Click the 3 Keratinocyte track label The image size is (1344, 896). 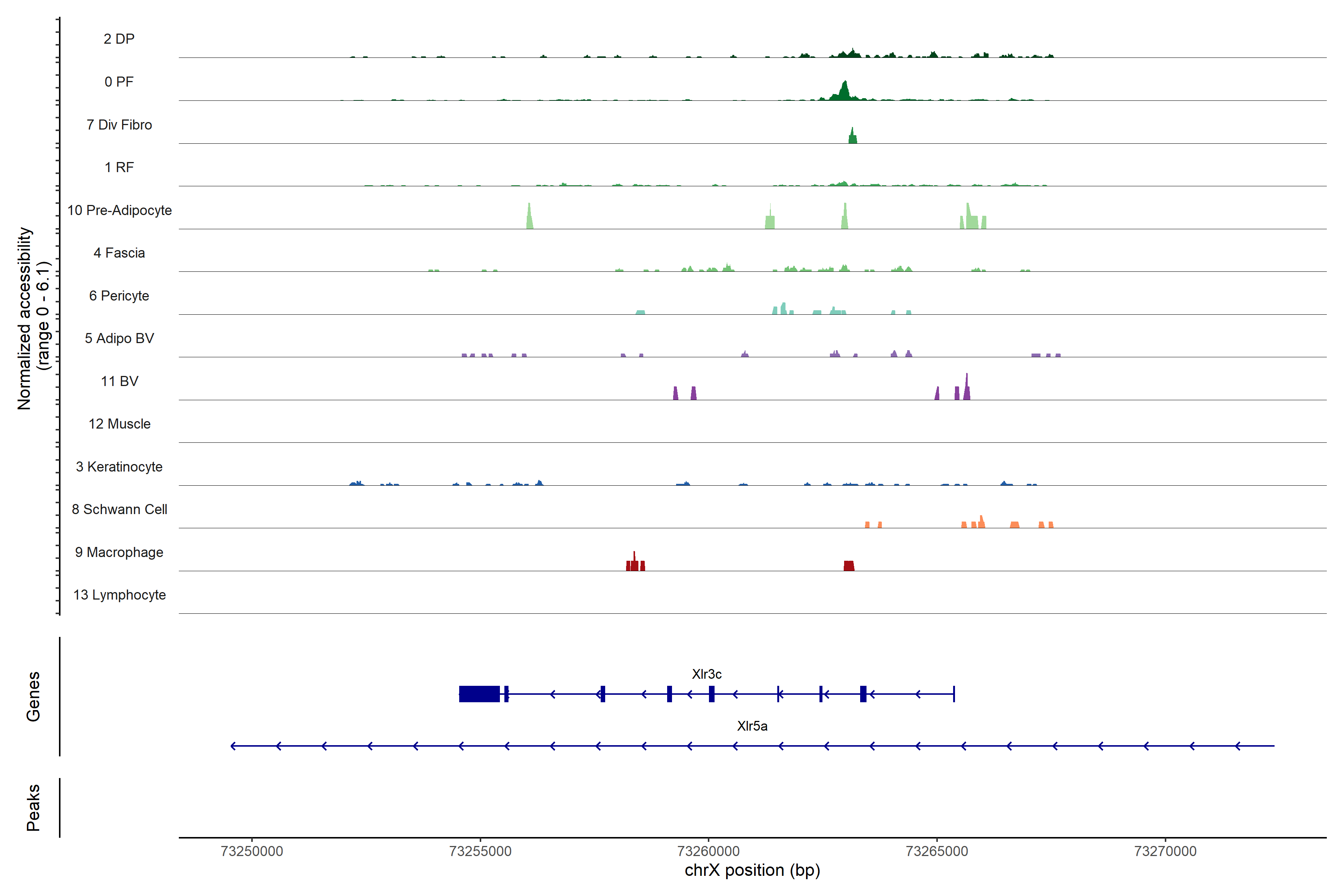point(119,467)
